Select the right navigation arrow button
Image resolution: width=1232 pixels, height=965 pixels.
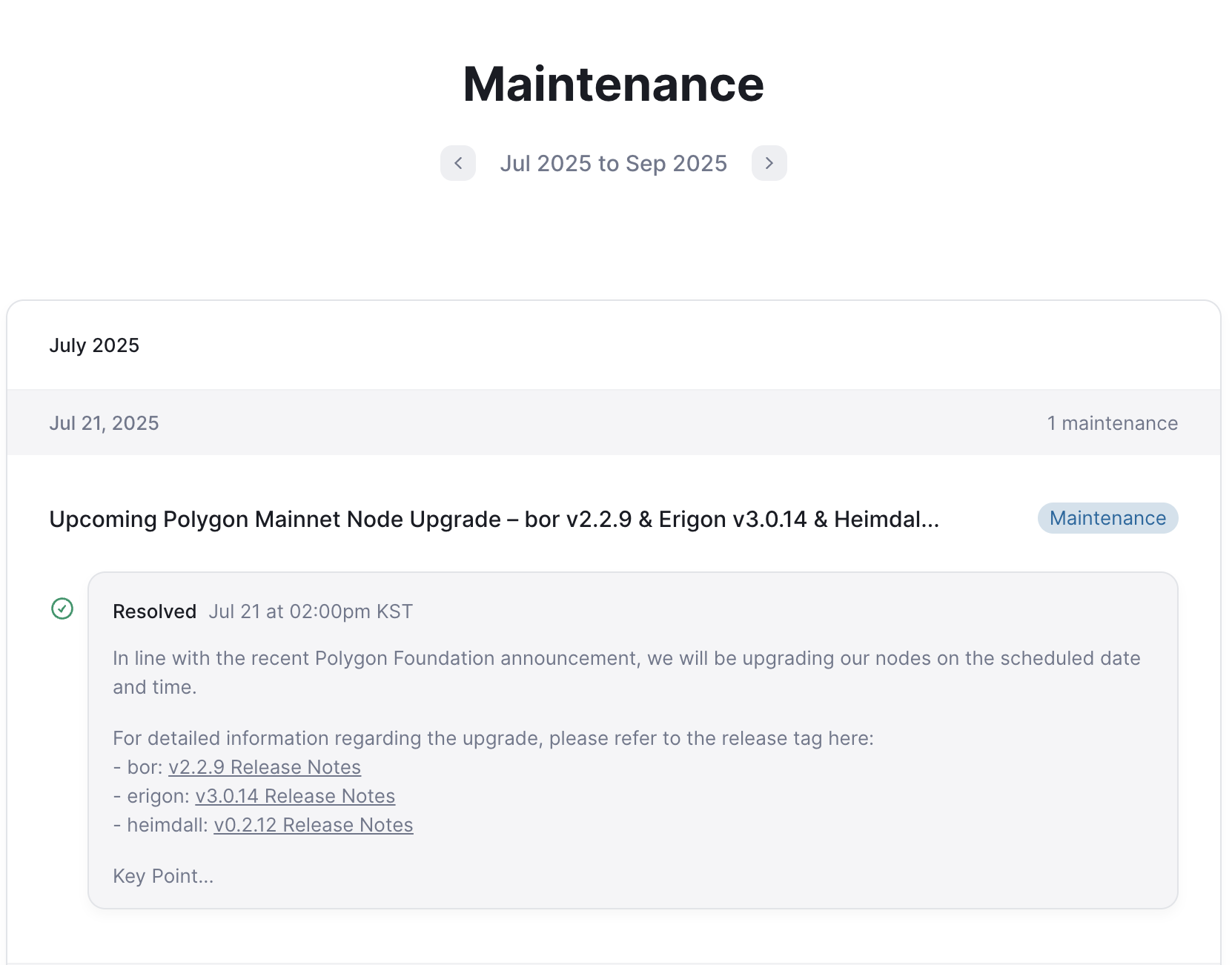click(769, 163)
